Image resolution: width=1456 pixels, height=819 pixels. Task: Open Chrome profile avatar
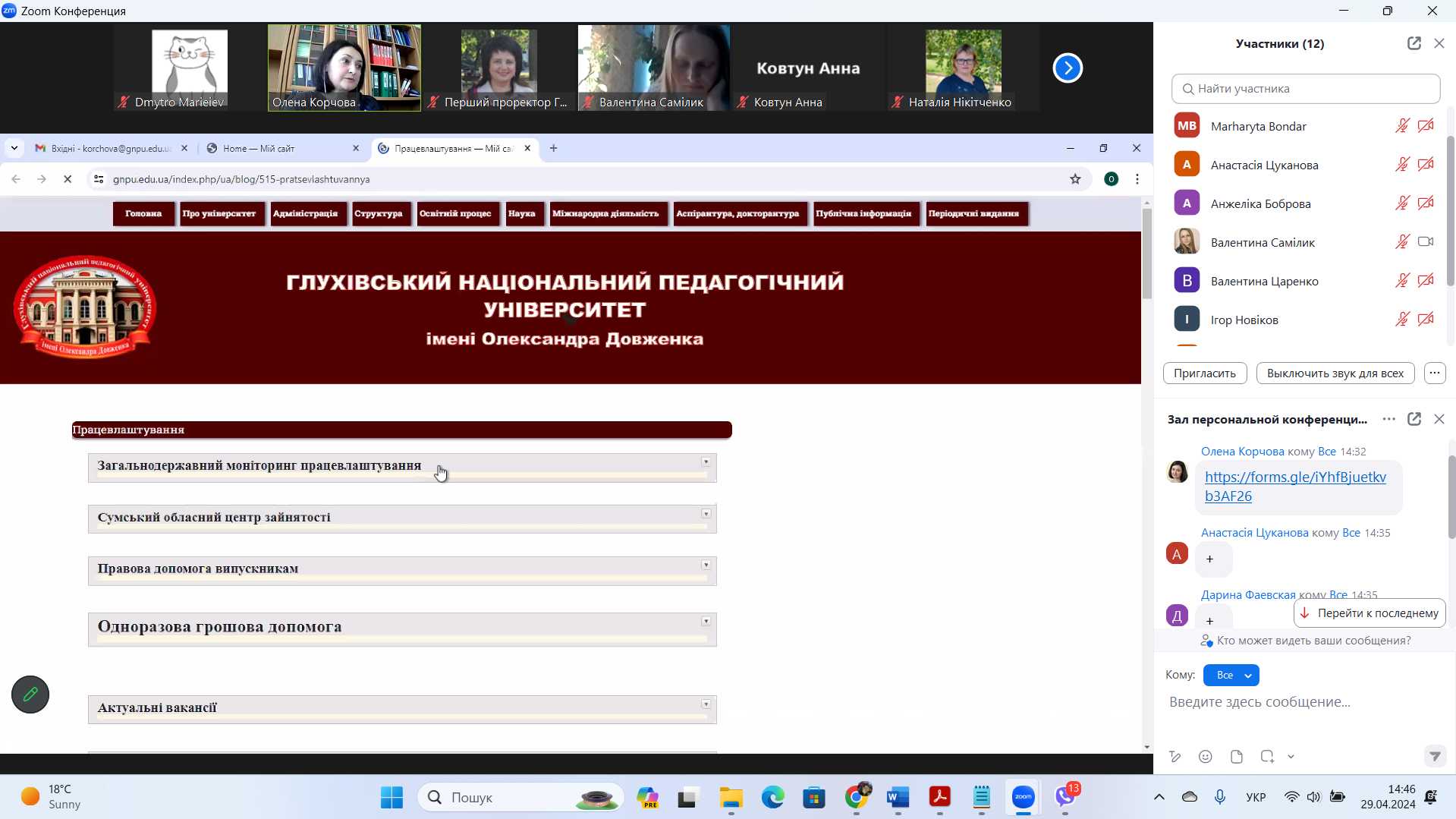click(x=1112, y=179)
